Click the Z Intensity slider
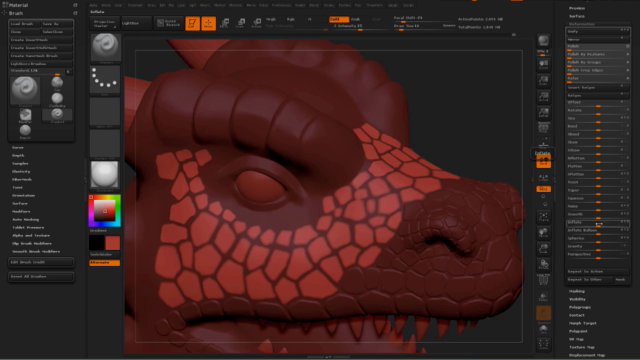The image size is (640, 360). [359, 26]
